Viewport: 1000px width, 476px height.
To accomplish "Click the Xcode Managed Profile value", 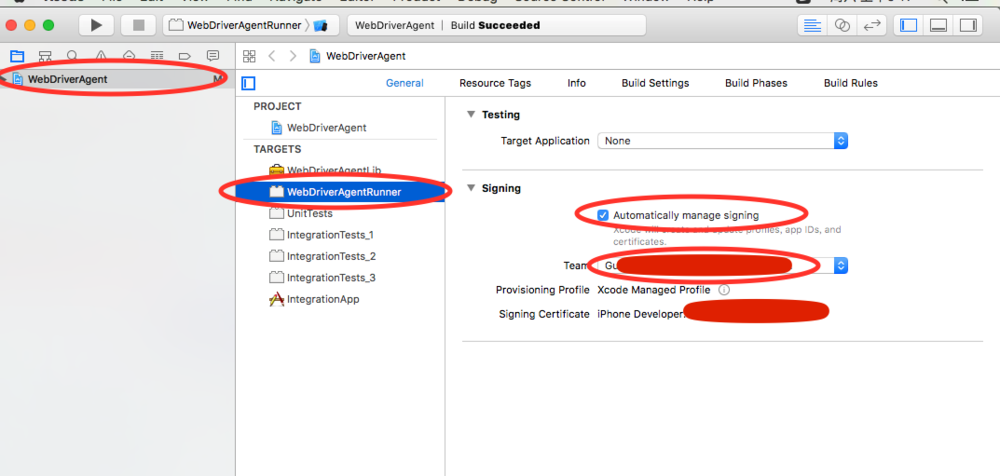I will 654,290.
